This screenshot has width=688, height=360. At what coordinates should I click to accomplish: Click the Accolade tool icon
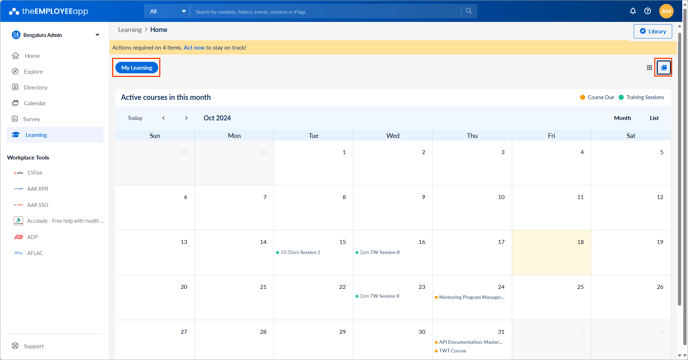18,221
